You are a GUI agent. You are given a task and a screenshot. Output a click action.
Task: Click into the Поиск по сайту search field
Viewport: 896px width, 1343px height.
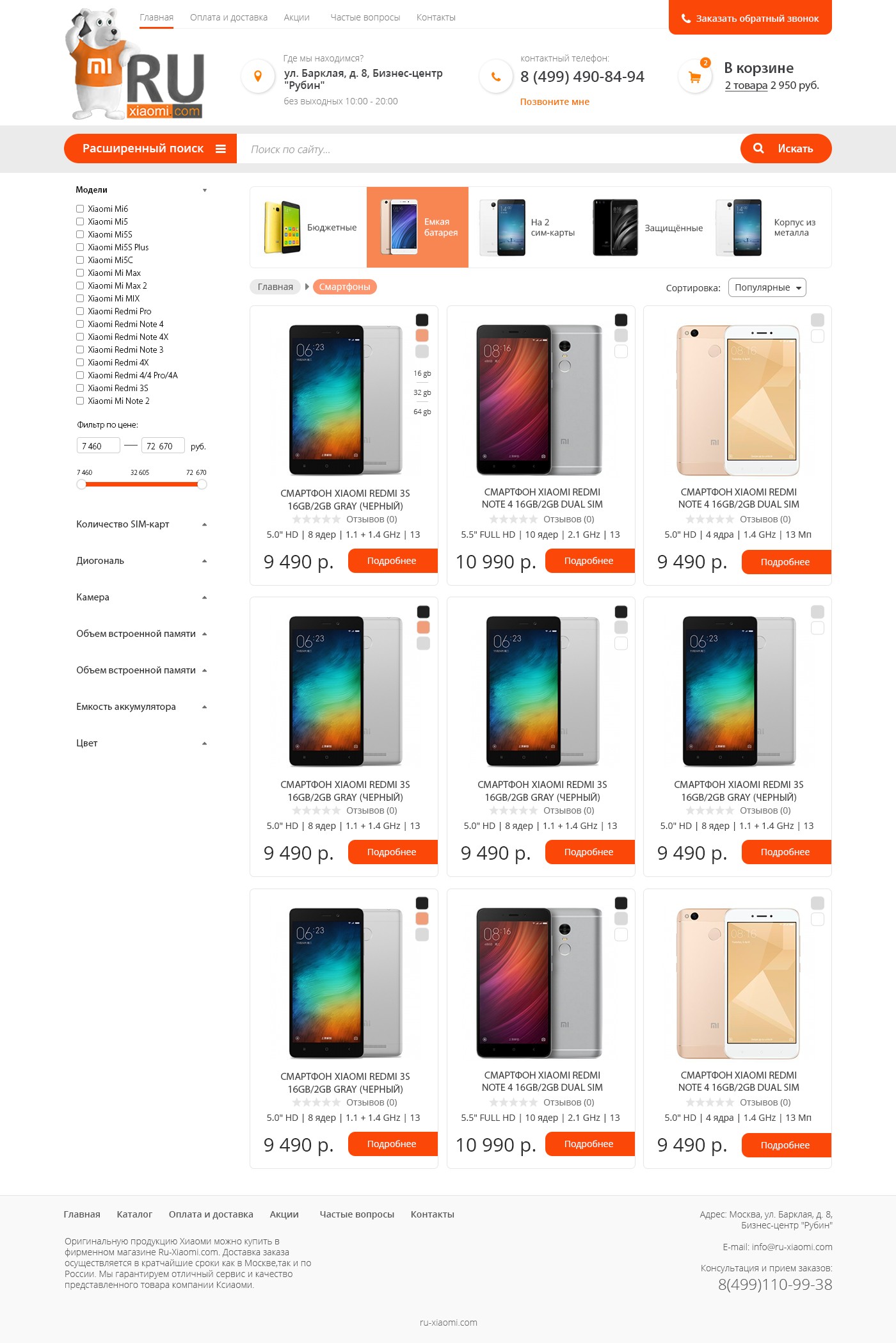point(488,149)
